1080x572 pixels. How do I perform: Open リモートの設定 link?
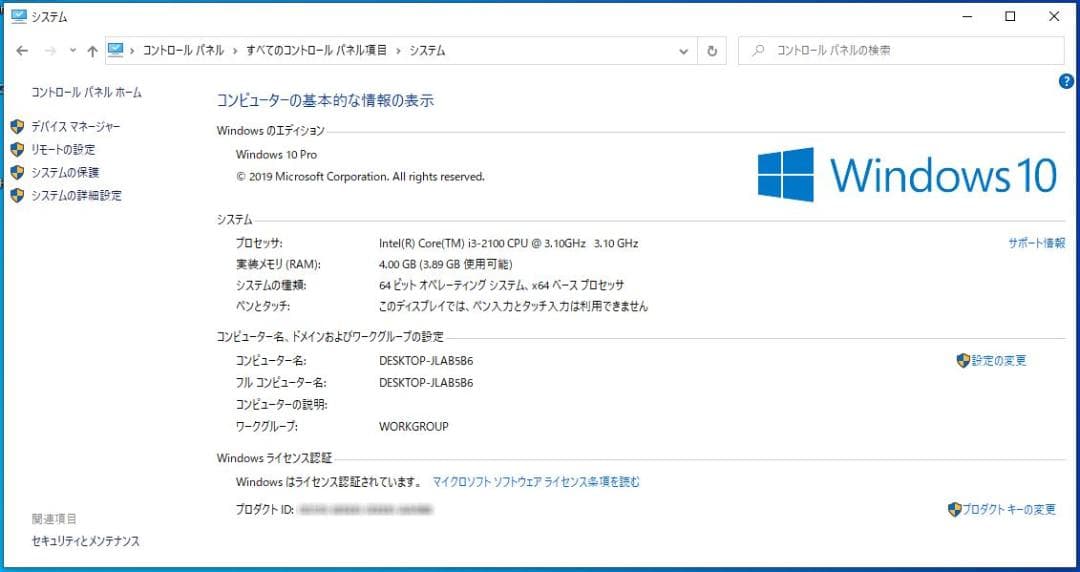(63, 150)
